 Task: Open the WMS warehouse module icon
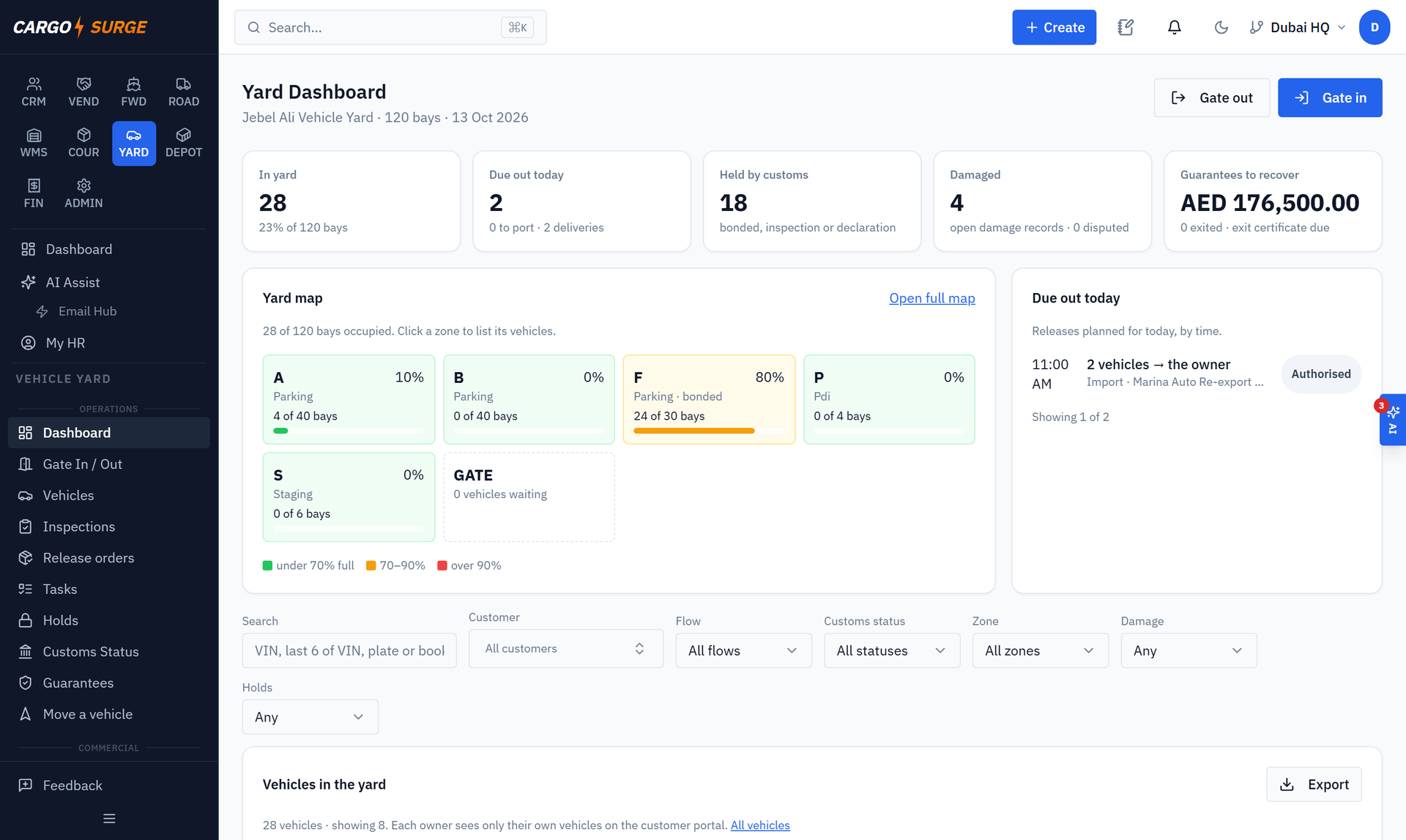tap(34, 143)
